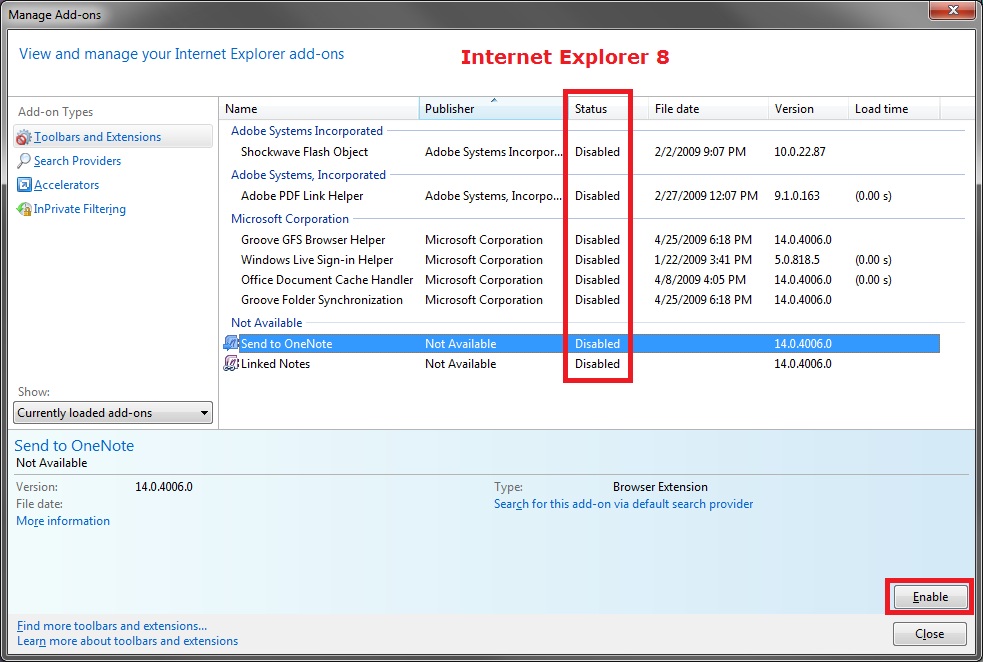Click the Accelerators arrow icon
The height and width of the screenshot is (662, 983).
click(x=24, y=185)
